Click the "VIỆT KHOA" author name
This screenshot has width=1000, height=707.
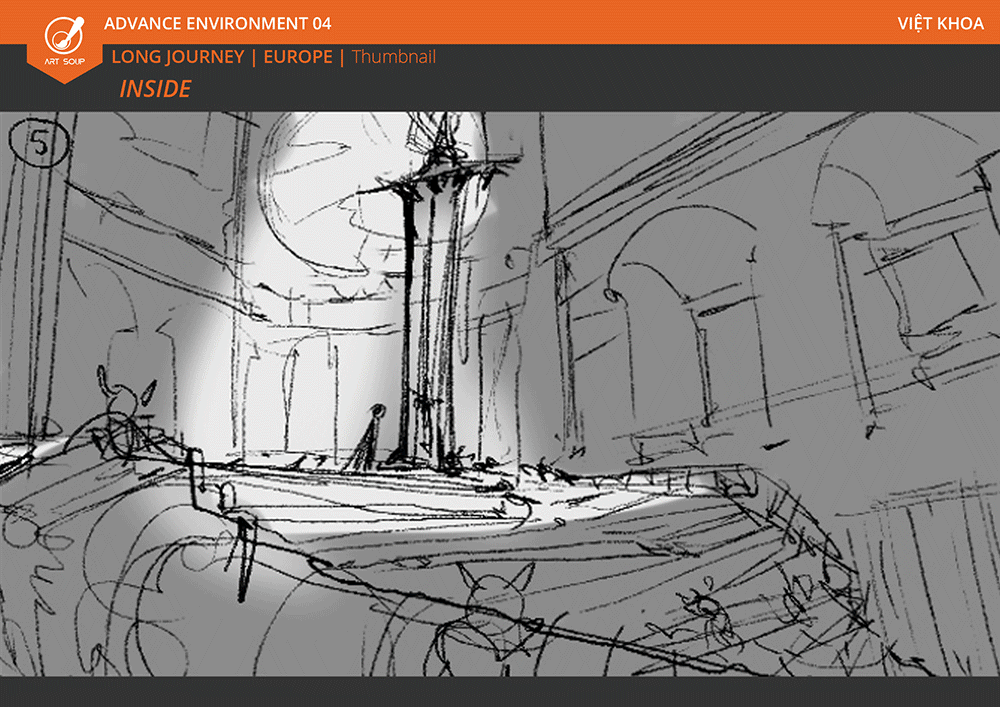[x=941, y=23]
